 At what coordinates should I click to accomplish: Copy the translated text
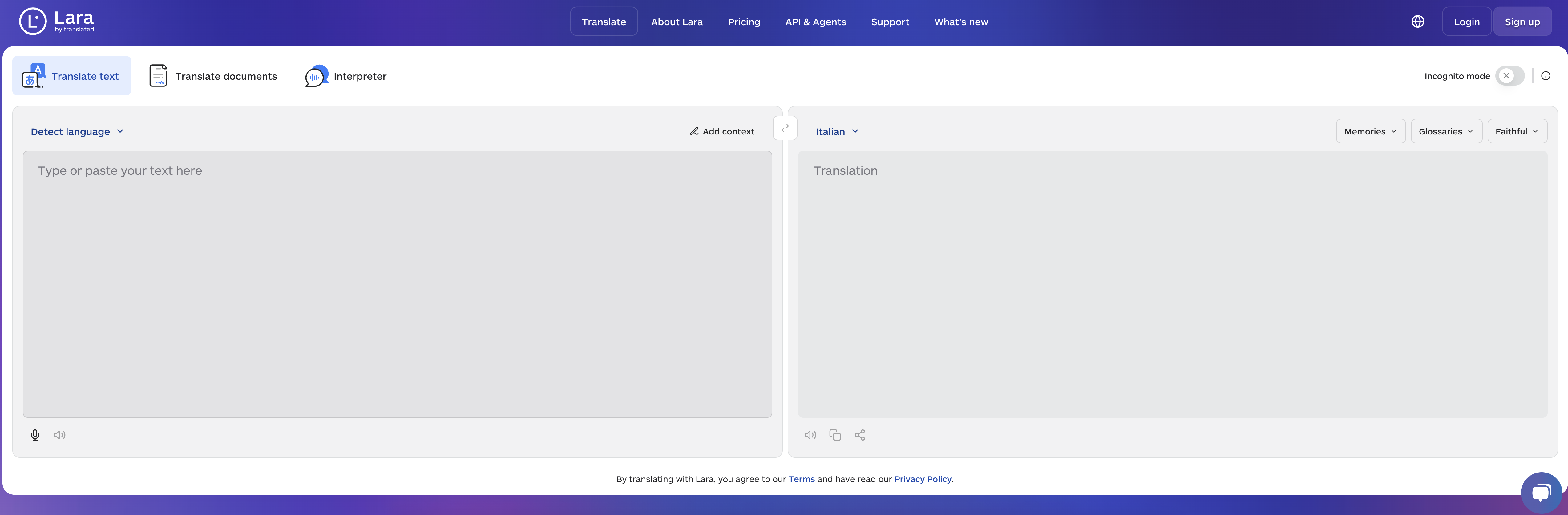click(835, 435)
